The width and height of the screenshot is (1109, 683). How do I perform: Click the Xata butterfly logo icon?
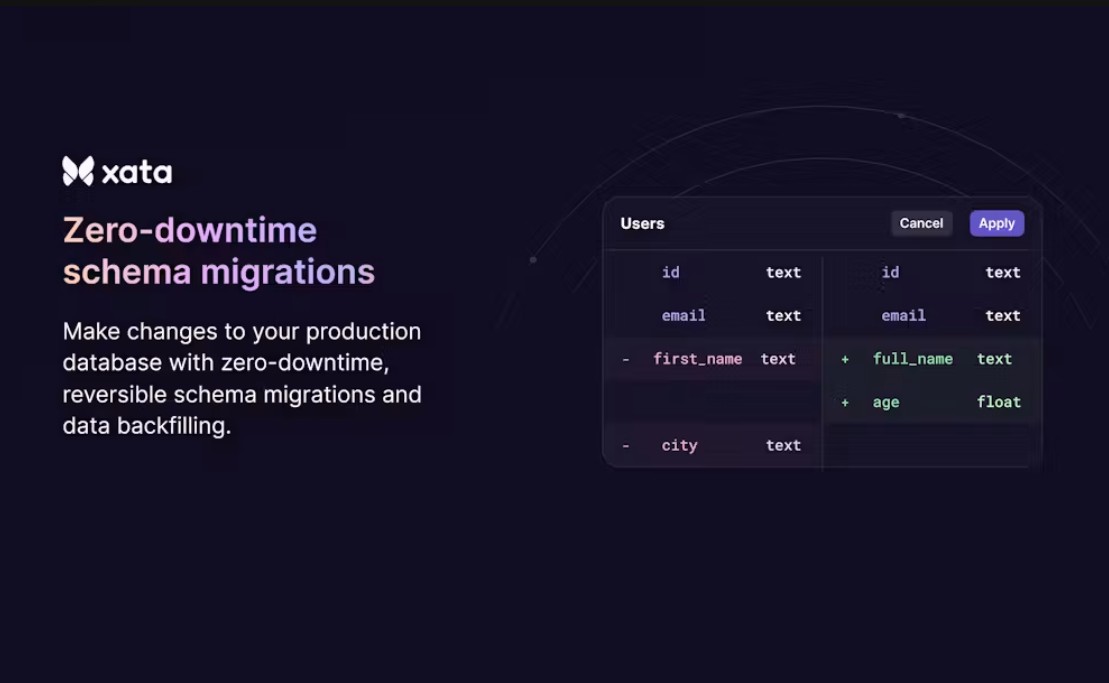coord(78,171)
